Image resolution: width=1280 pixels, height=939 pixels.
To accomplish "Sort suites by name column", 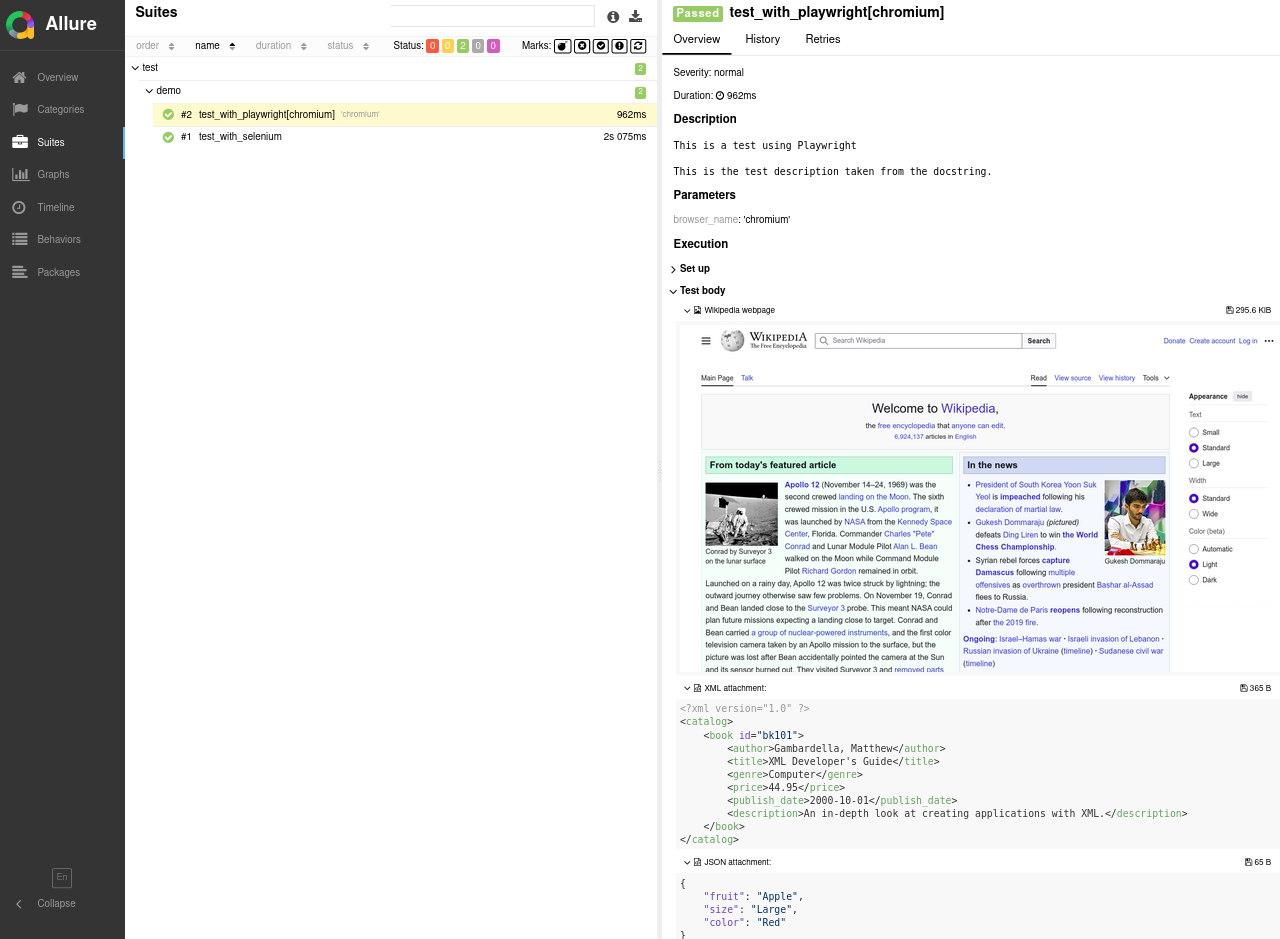I will pyautogui.click(x=215, y=46).
